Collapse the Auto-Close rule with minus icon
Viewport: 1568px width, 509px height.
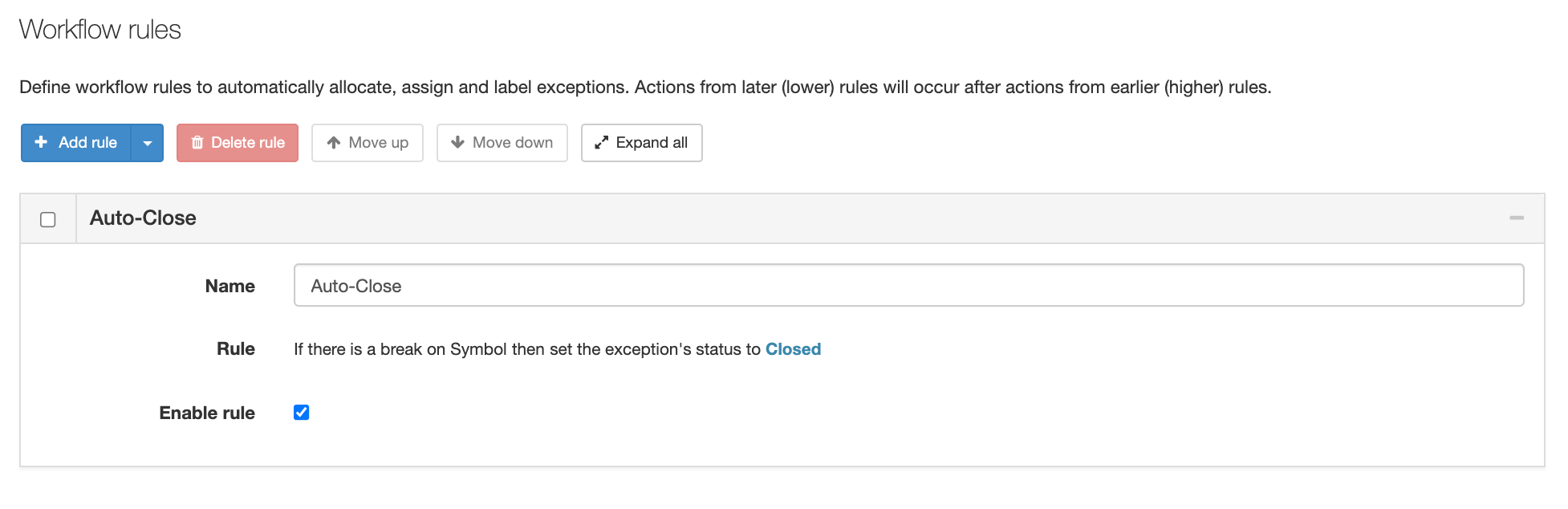point(1517,218)
